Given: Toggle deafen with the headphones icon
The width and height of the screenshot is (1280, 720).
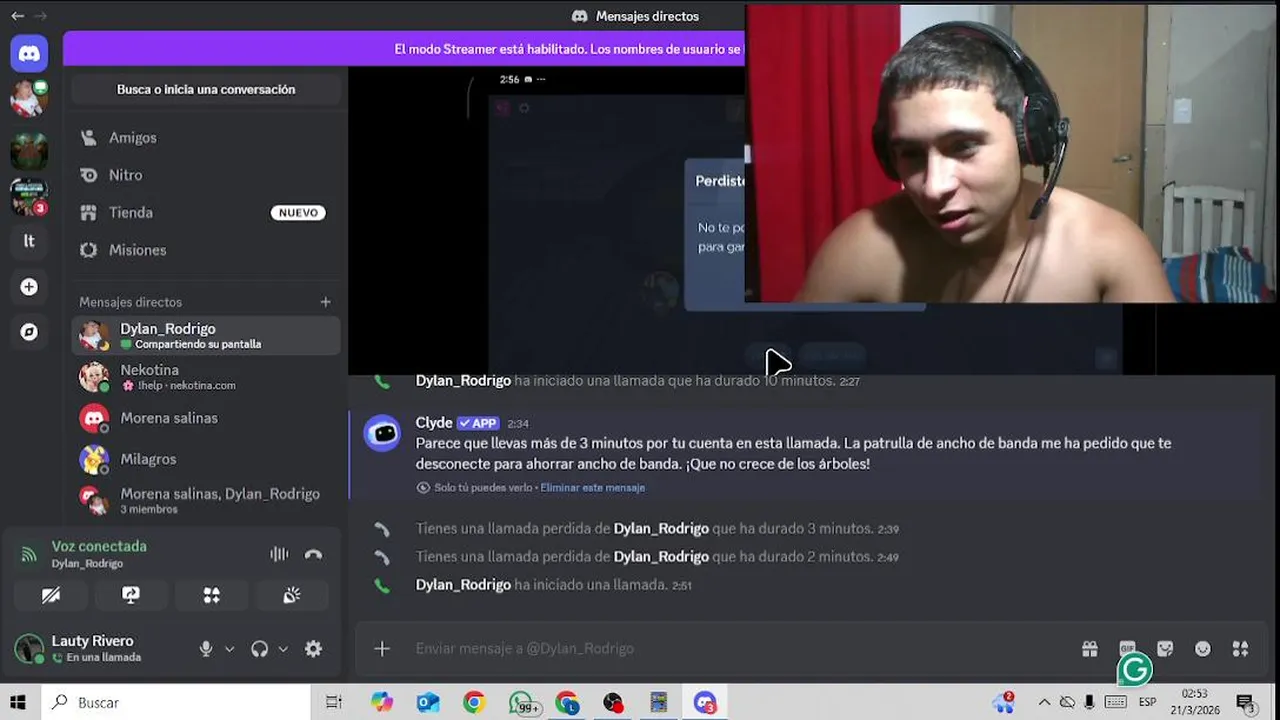Looking at the screenshot, I should tap(260, 649).
